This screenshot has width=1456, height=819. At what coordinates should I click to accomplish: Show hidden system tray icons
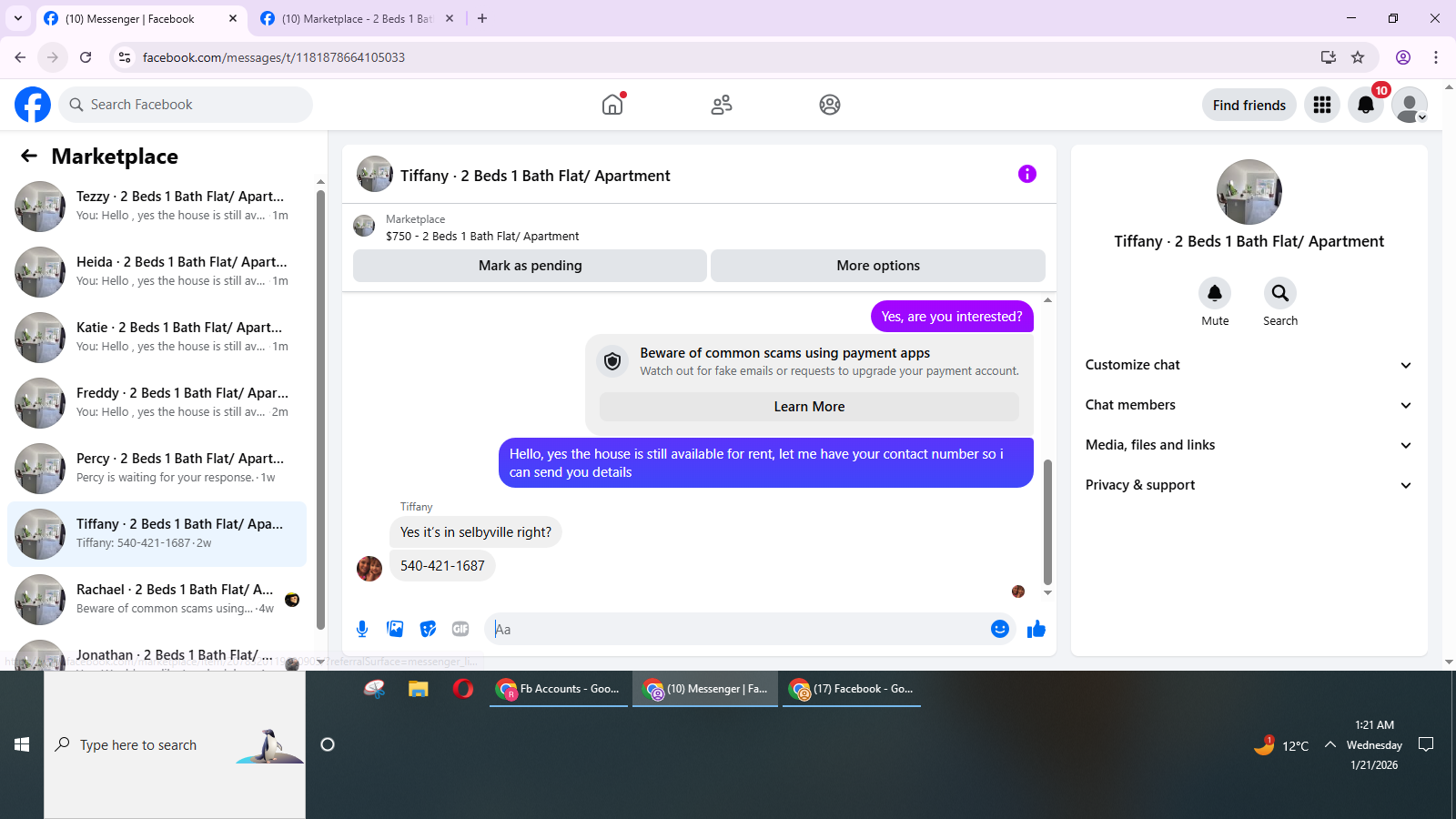click(x=1330, y=744)
